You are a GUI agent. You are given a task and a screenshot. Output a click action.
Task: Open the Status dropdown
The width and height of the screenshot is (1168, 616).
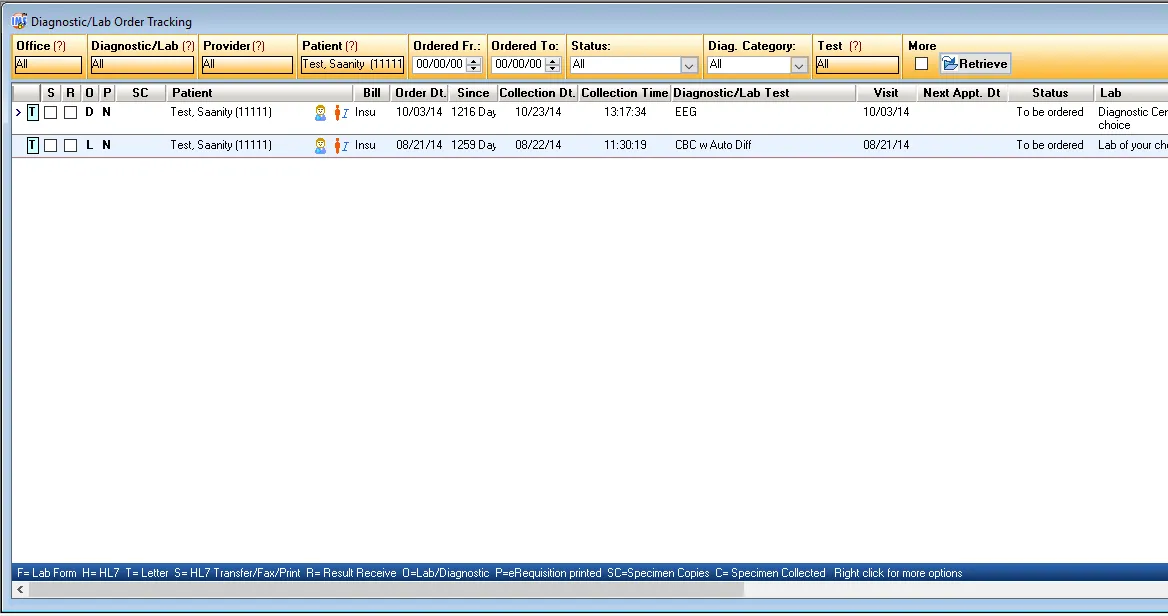(x=689, y=65)
